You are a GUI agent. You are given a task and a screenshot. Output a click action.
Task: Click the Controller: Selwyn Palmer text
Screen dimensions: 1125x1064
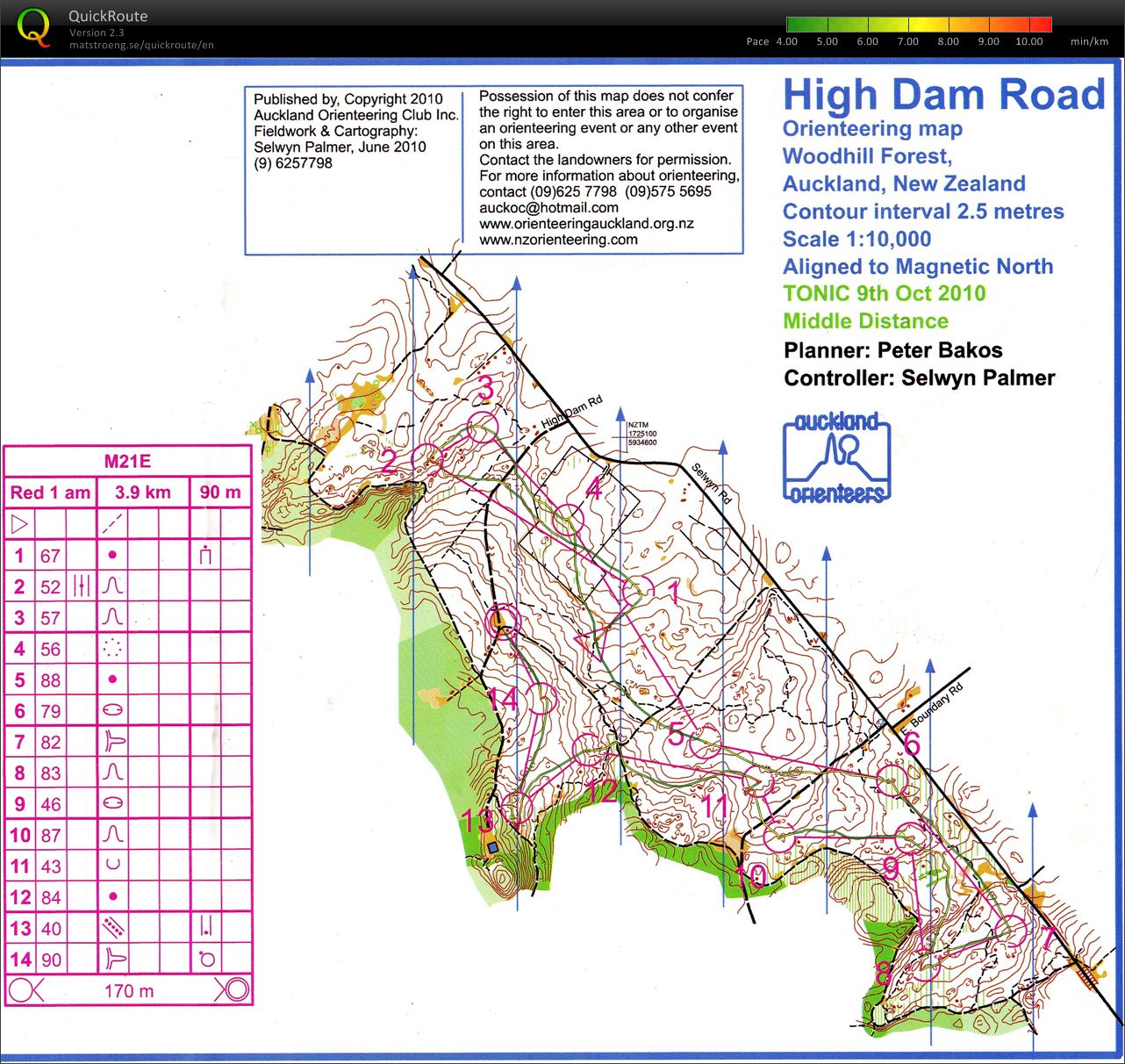(x=919, y=378)
